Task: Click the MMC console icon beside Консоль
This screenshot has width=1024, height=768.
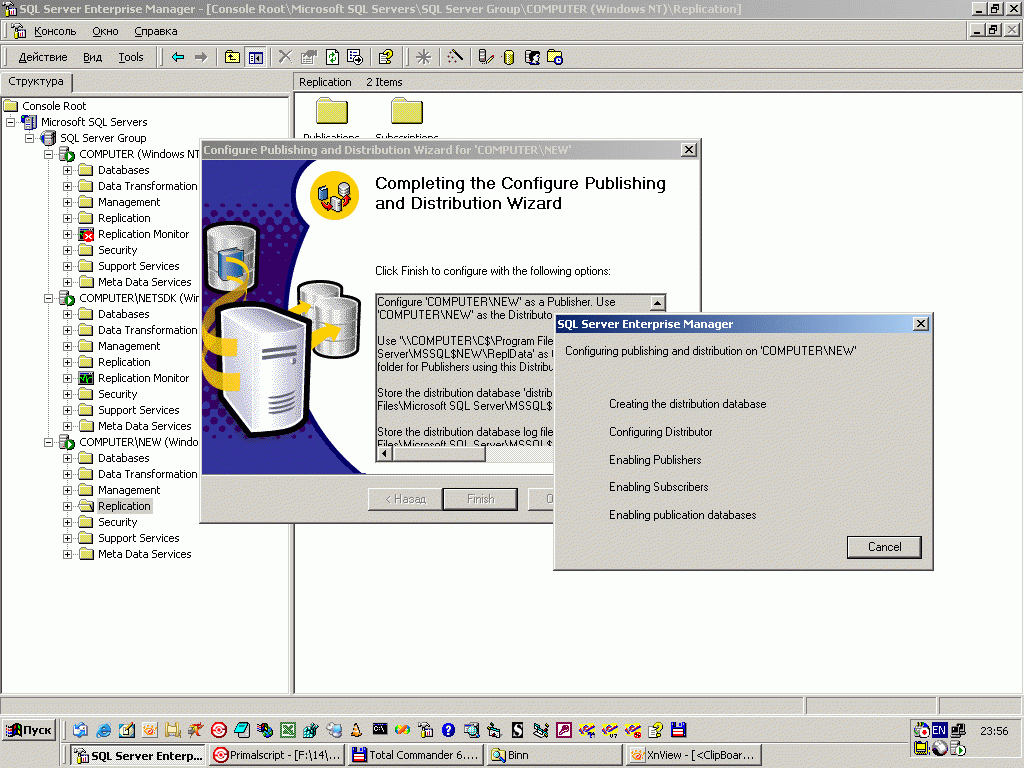Action: click(x=18, y=31)
